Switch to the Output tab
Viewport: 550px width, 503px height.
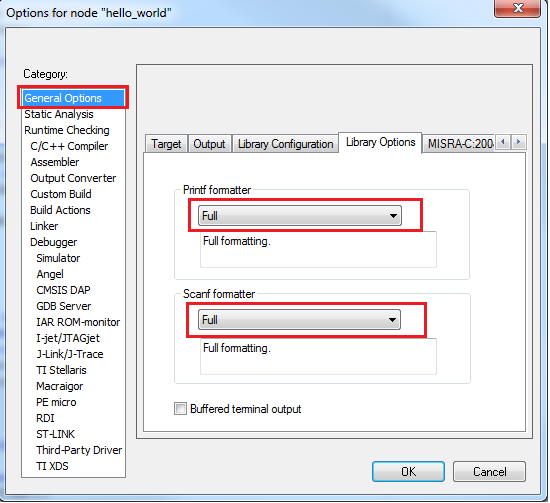click(209, 144)
